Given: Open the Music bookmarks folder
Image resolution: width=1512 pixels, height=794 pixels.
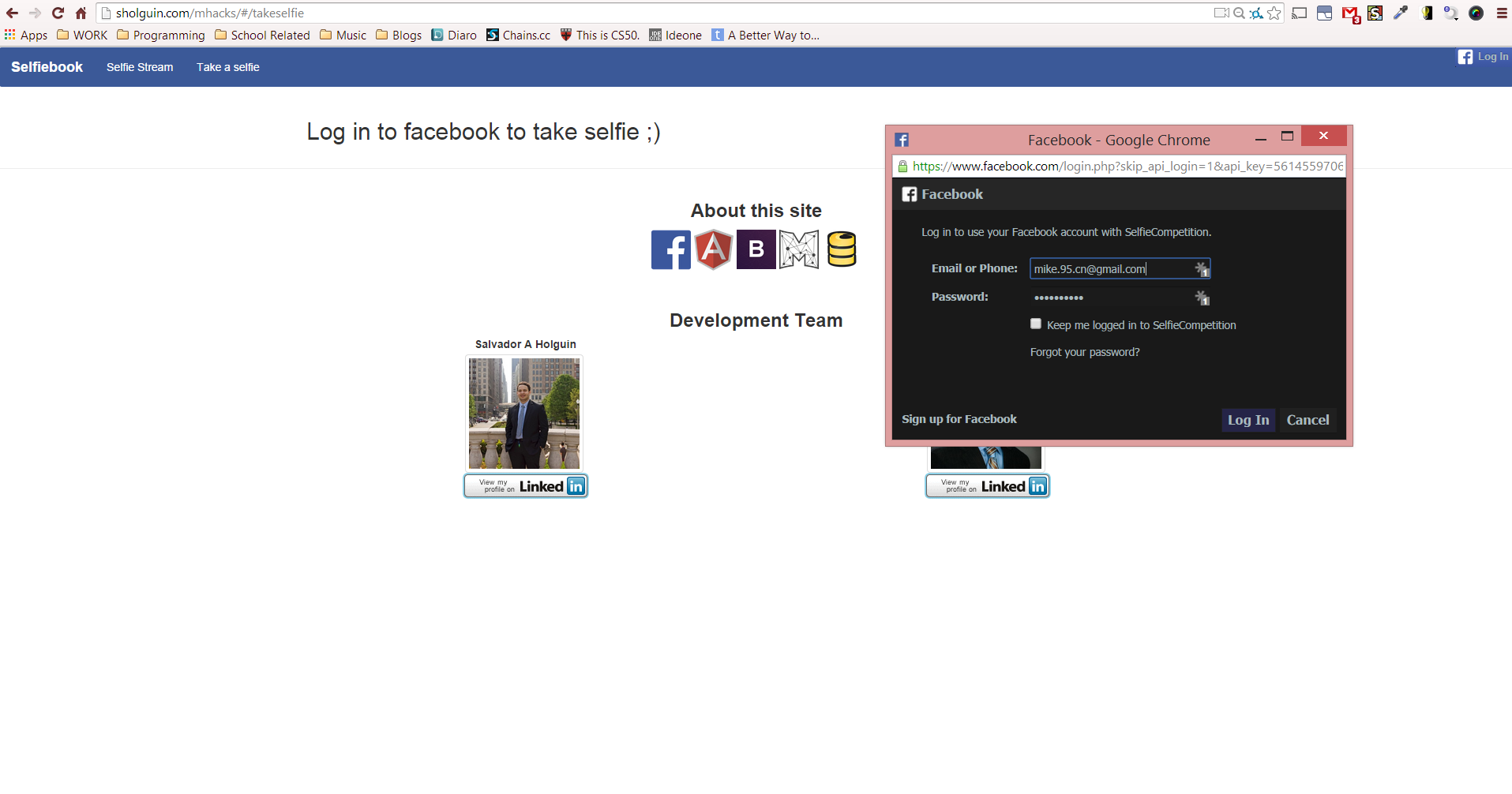Looking at the screenshot, I should click(x=343, y=35).
